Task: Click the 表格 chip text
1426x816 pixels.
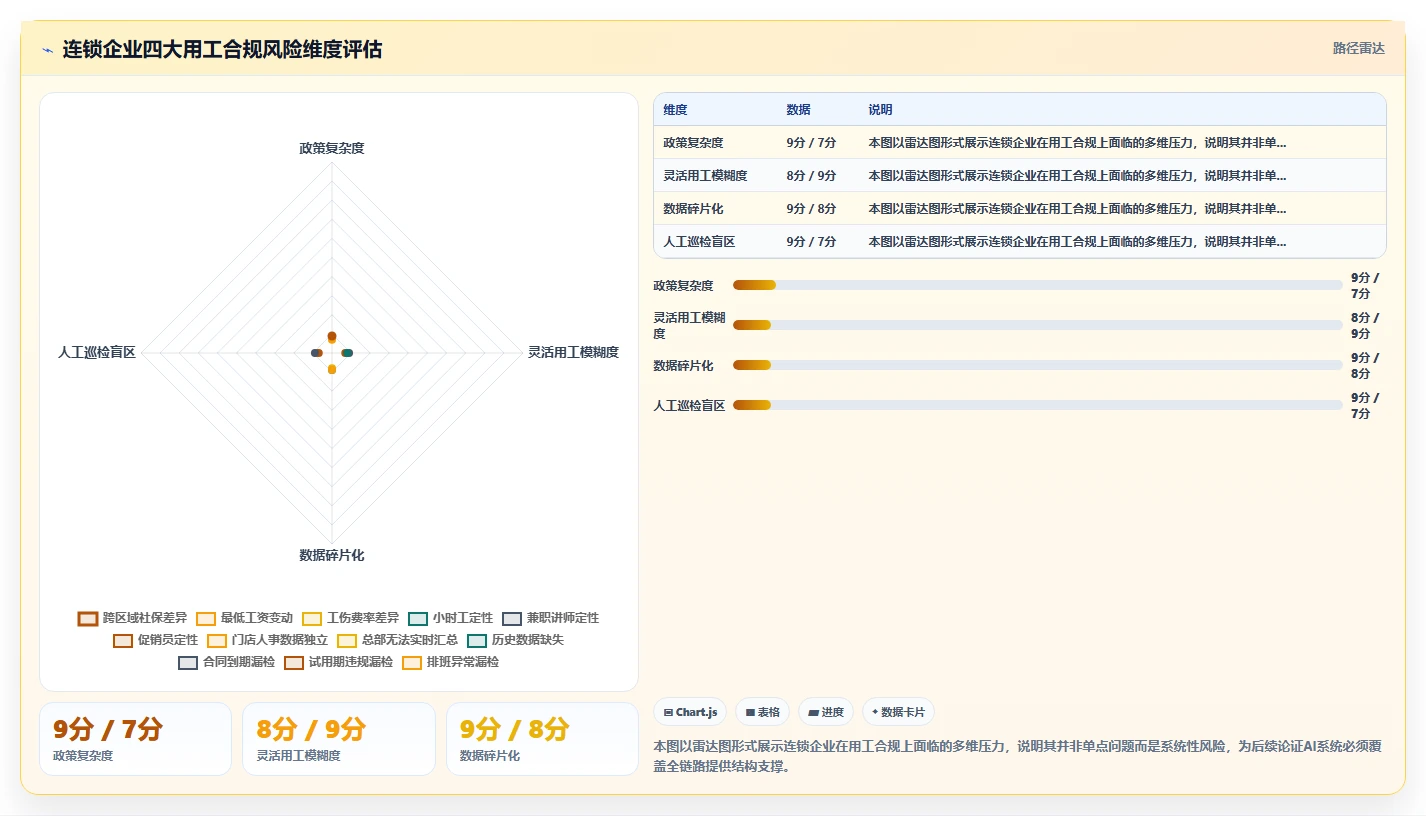Action: 768,713
